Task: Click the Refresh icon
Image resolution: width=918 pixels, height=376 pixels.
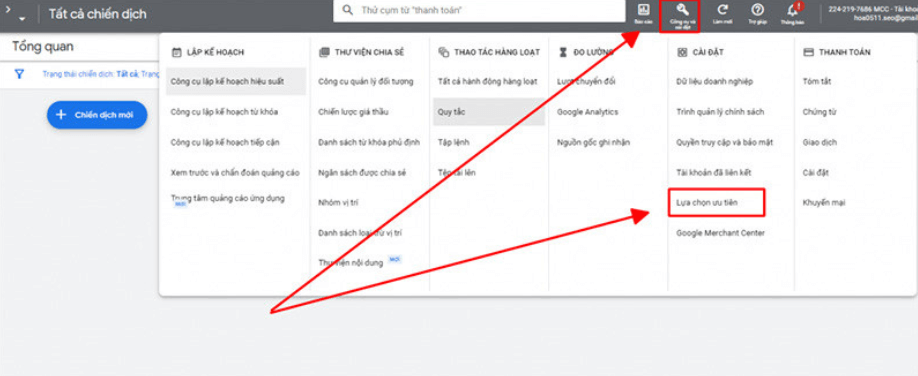Action: pos(723,10)
